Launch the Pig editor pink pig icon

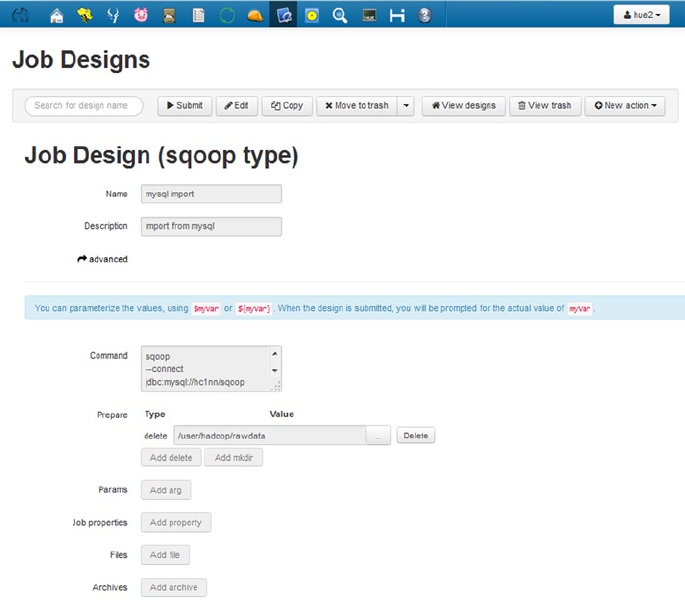(x=141, y=16)
